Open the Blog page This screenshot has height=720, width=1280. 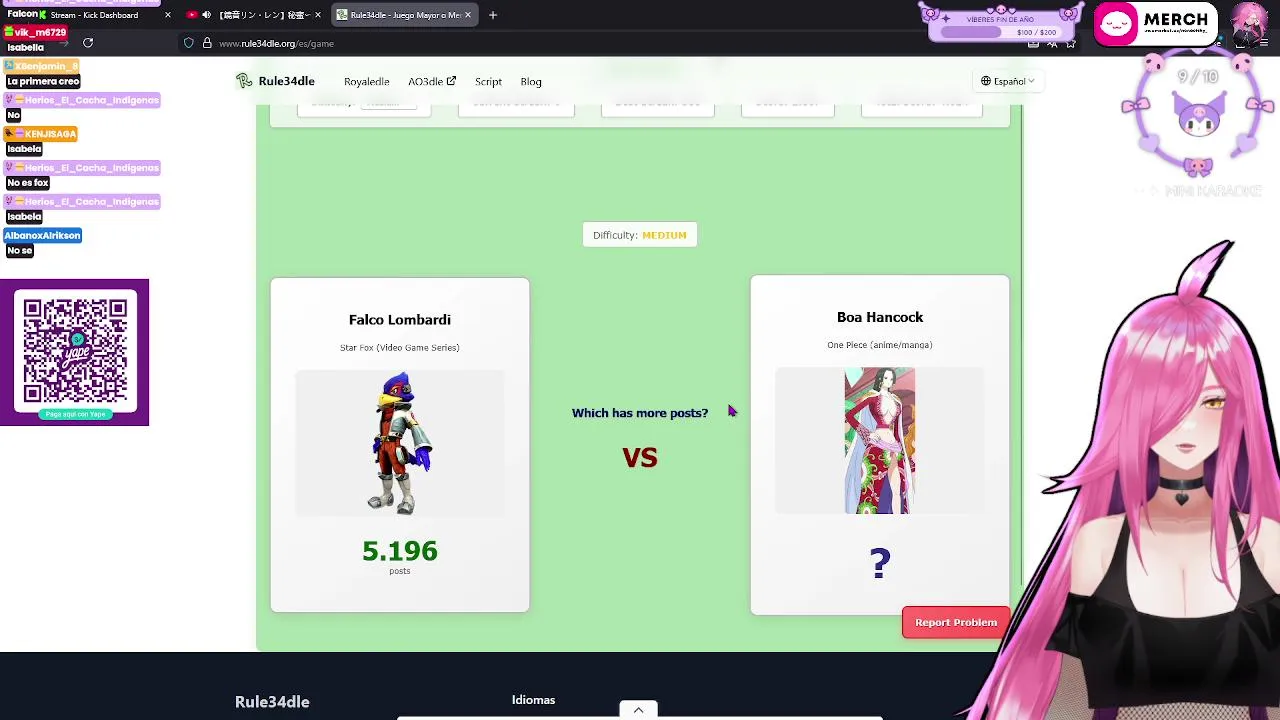pyautogui.click(x=531, y=81)
